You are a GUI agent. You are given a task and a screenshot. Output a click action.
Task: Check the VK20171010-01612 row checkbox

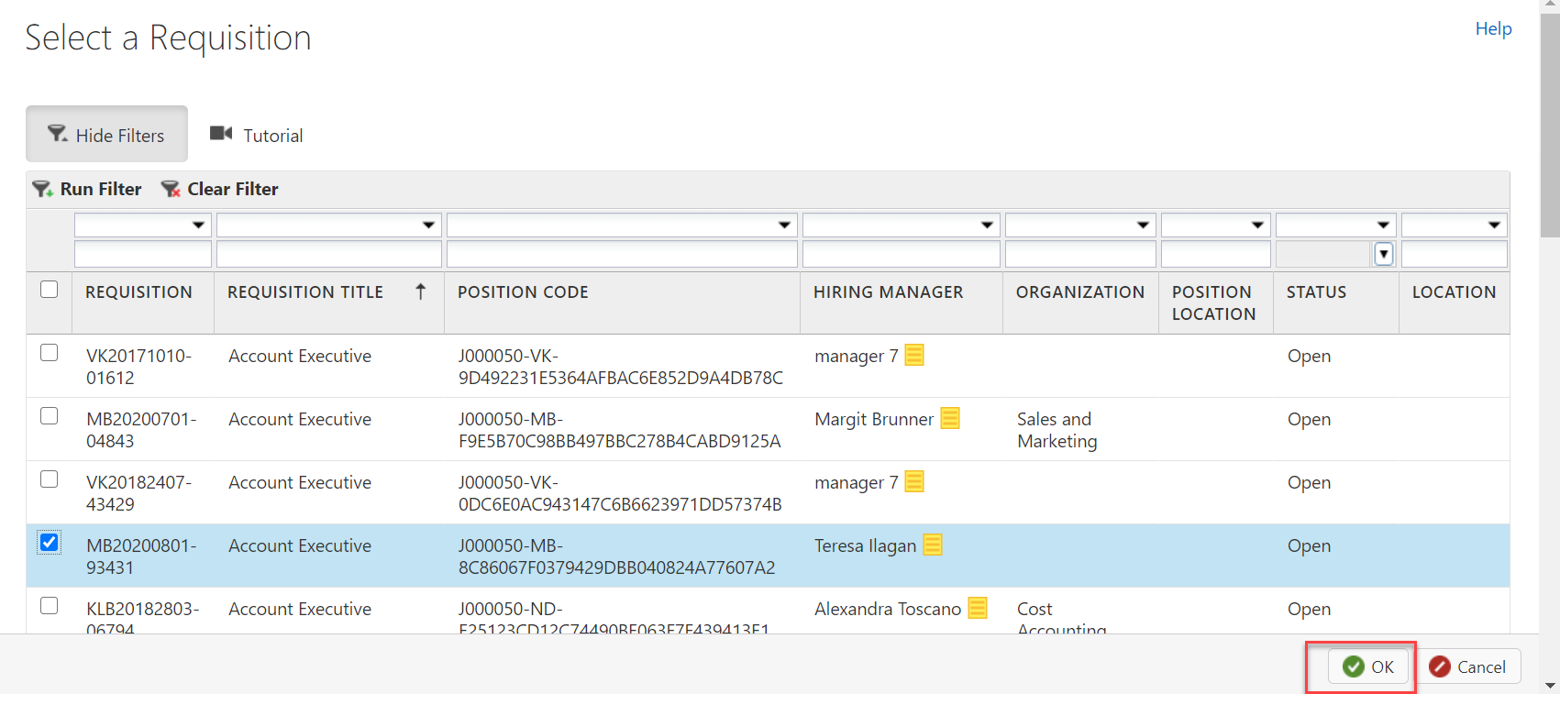point(48,352)
